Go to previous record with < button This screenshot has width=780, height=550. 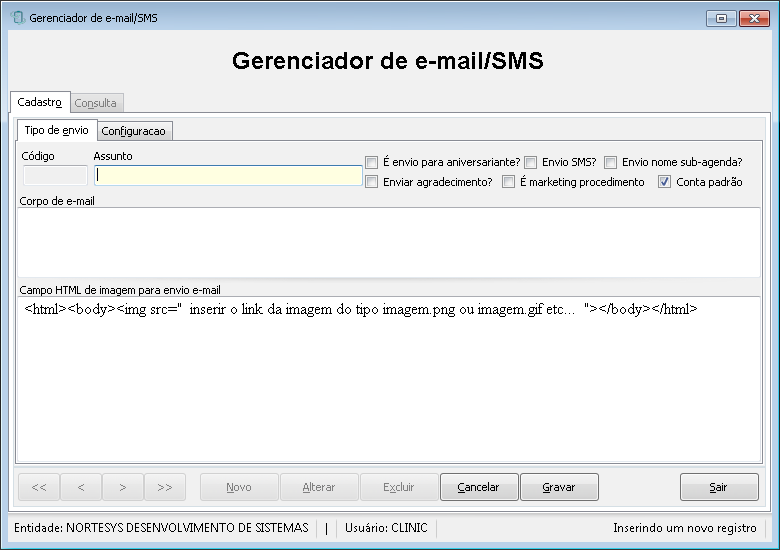tap(81, 487)
